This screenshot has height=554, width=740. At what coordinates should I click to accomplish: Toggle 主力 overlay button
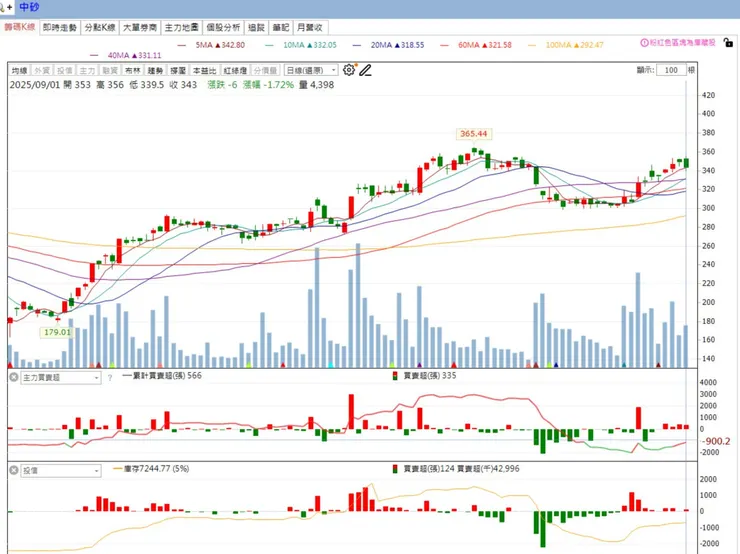87,70
